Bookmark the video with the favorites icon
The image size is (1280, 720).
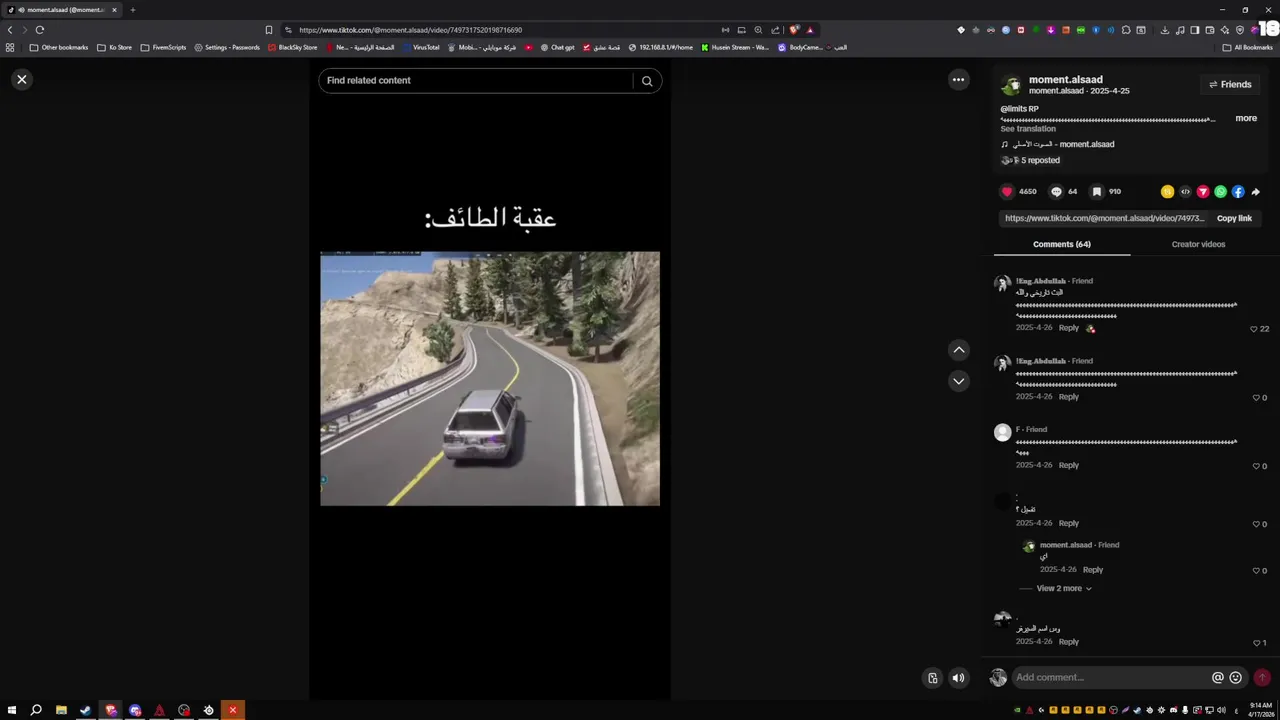click(1097, 192)
